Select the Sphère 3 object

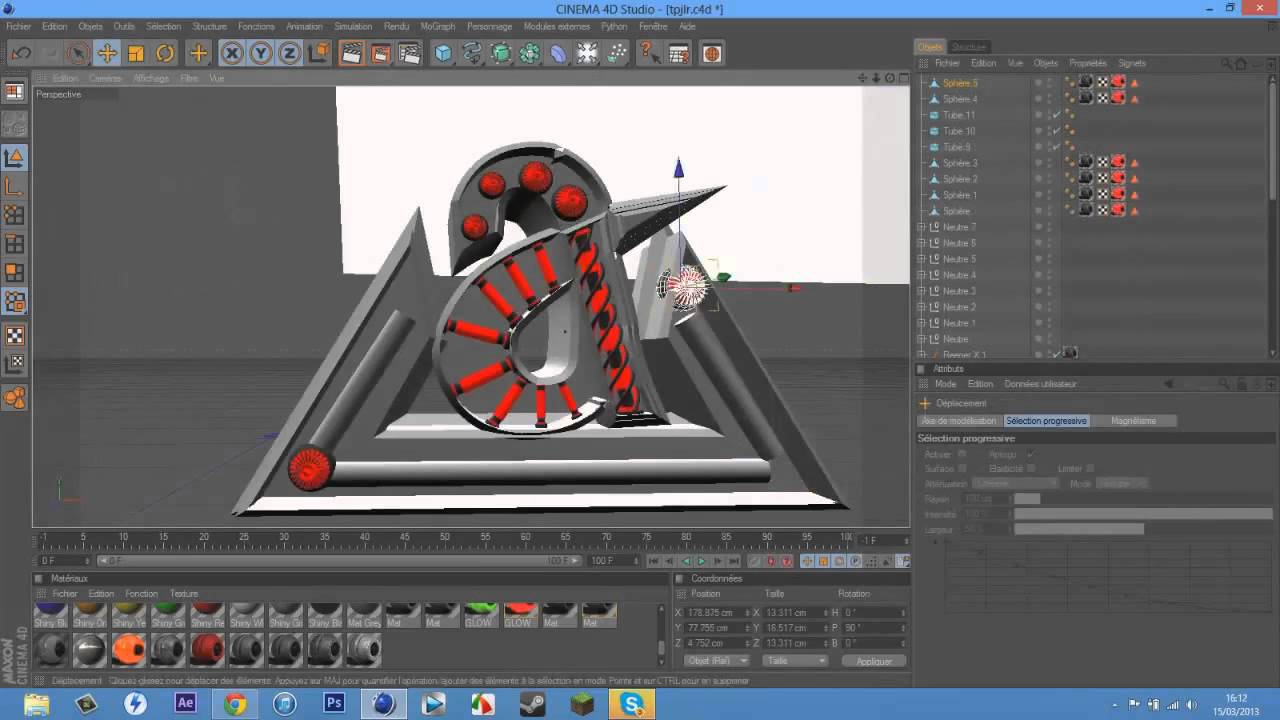tap(960, 163)
